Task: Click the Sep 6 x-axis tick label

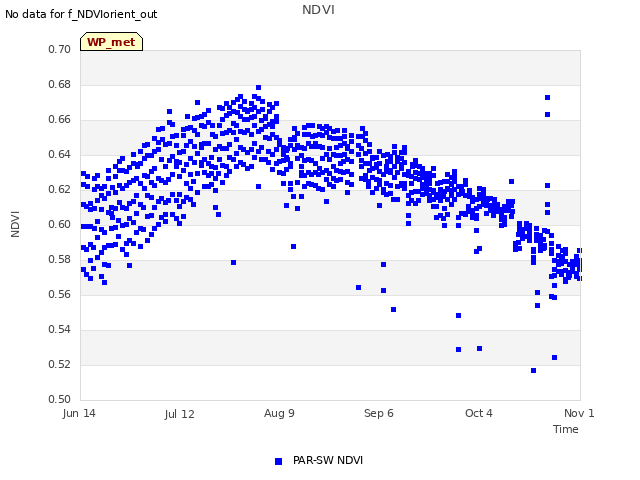Action: (x=379, y=413)
